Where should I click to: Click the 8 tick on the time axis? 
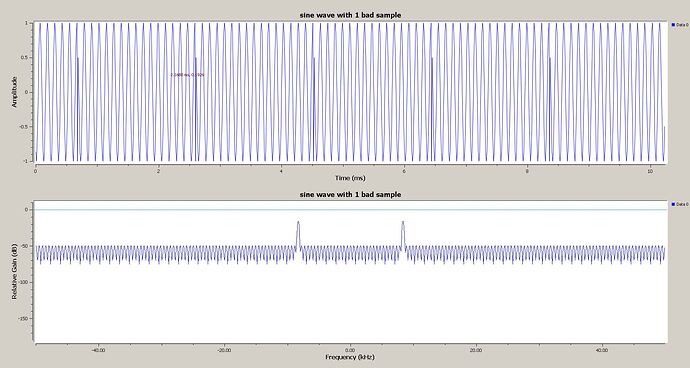tap(527, 171)
